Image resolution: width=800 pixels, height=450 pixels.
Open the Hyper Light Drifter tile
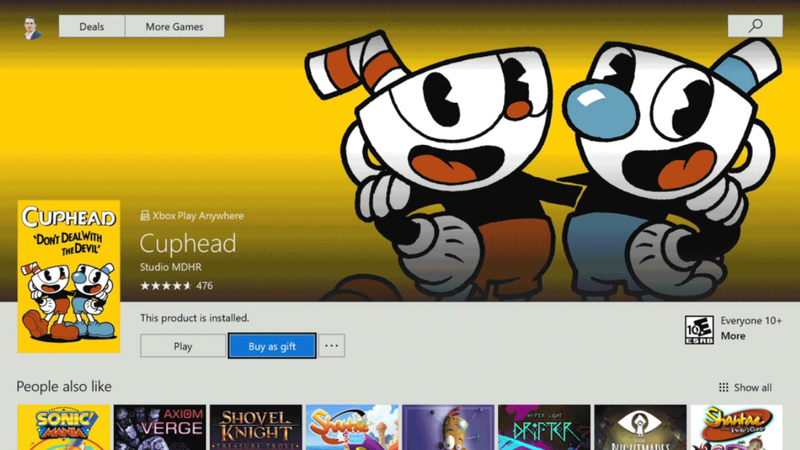(x=544, y=428)
